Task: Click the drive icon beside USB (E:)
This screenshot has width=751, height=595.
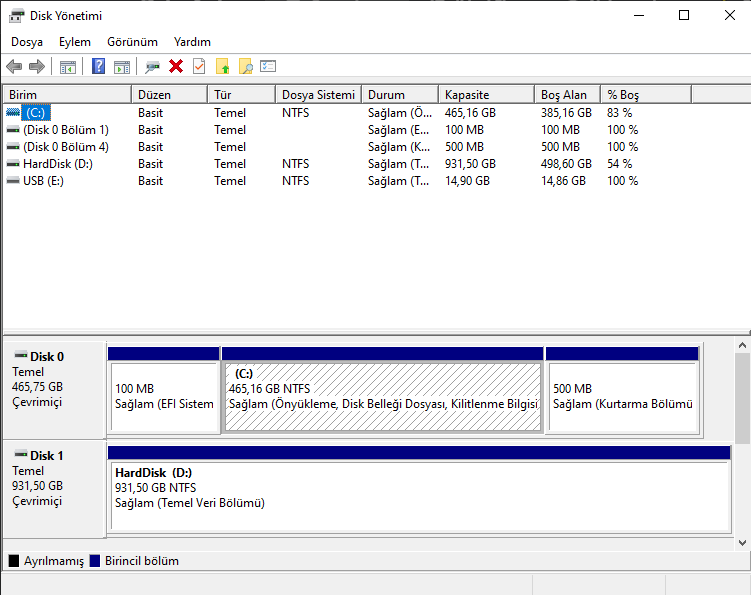Action: click(x=13, y=181)
